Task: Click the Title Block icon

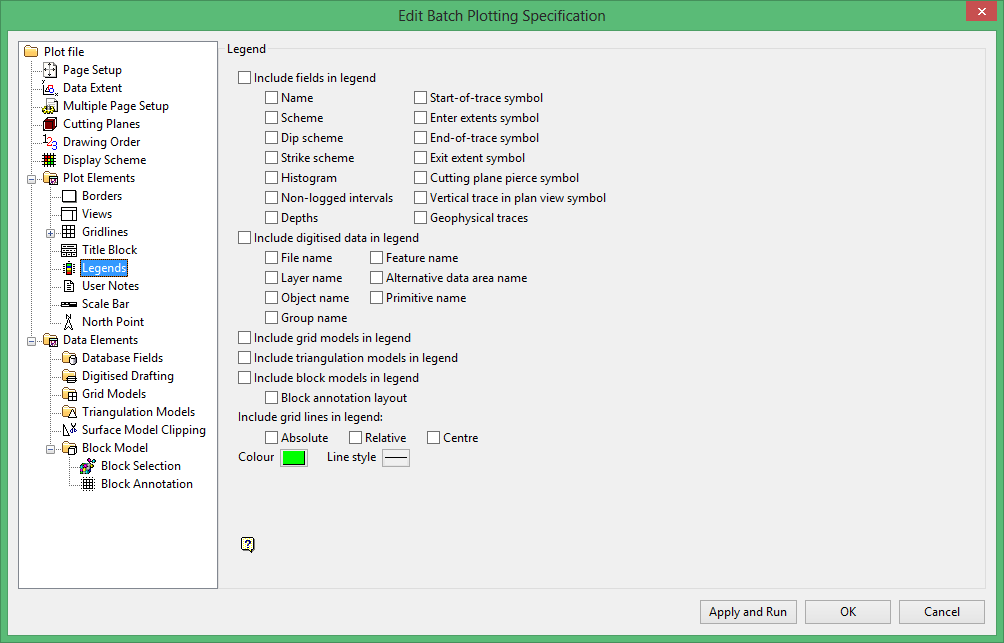Action: tap(69, 250)
